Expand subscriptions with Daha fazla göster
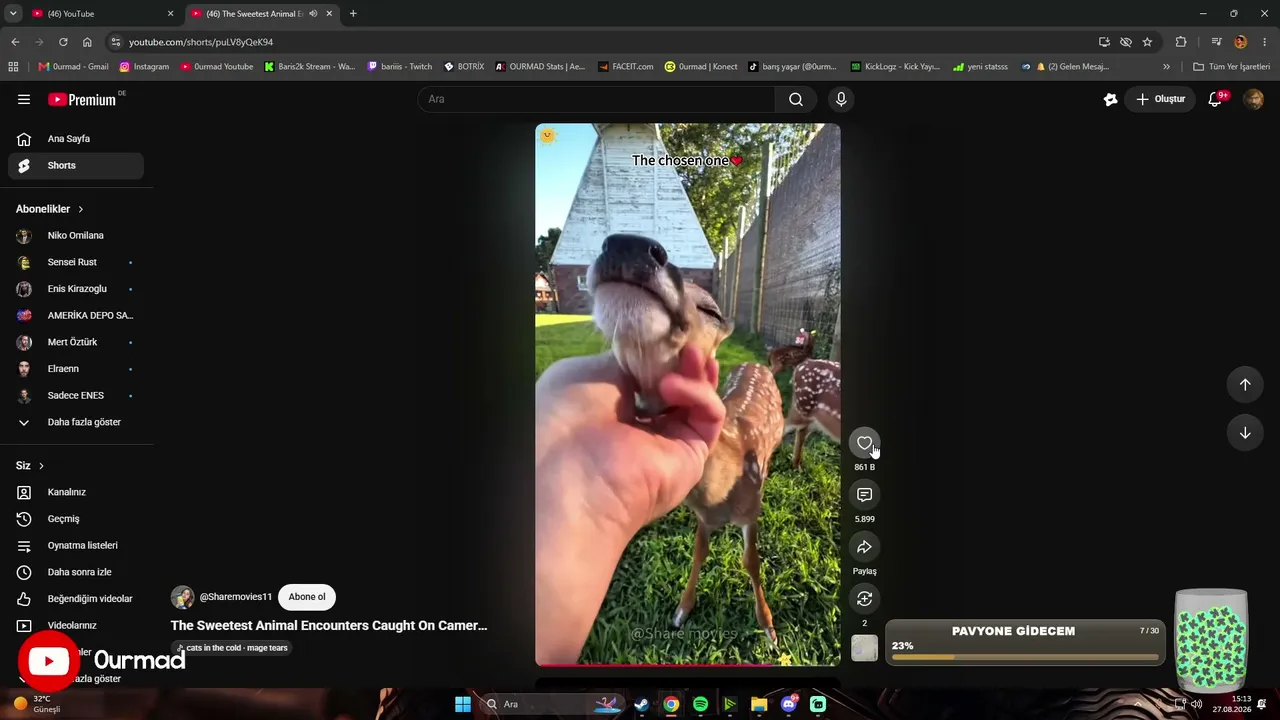This screenshot has width=1280, height=720. pos(76,422)
